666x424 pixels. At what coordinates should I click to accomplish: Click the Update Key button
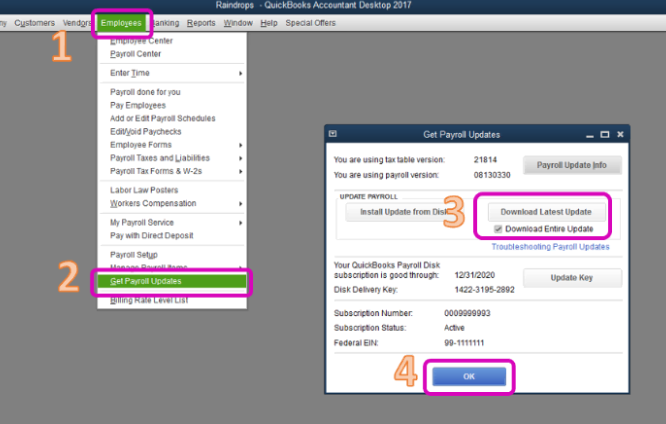(x=572, y=278)
